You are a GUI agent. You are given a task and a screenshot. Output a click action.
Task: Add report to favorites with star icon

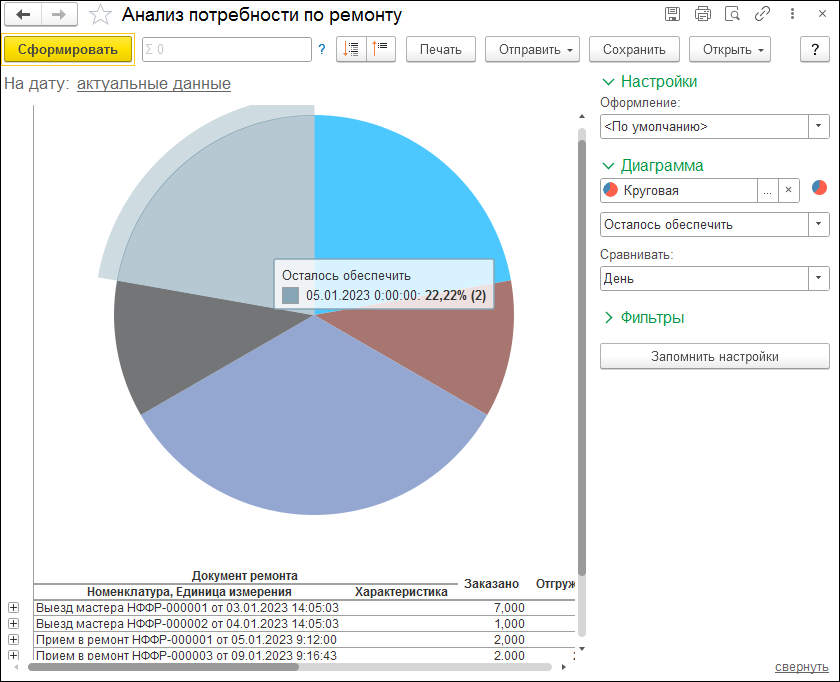pyautogui.click(x=100, y=14)
